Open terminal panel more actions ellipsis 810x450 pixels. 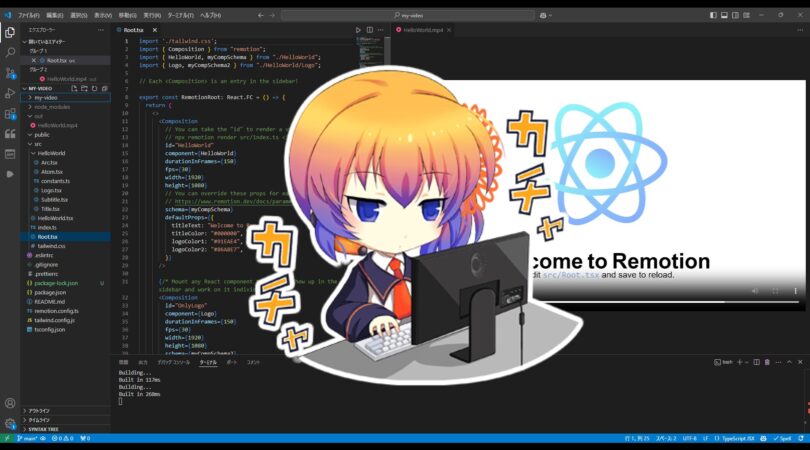[778, 362]
